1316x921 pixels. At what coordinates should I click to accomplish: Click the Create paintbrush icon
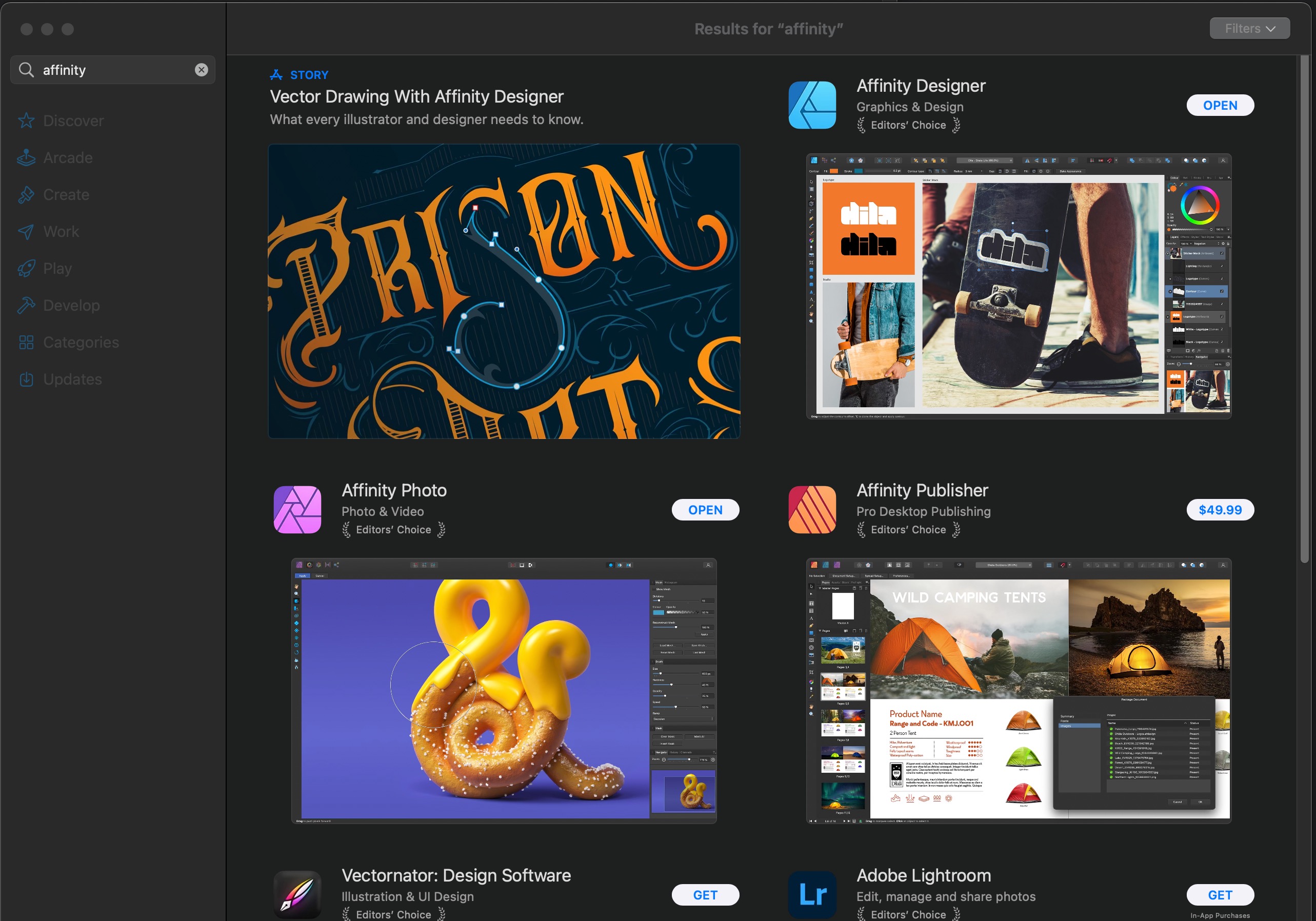click(x=26, y=194)
